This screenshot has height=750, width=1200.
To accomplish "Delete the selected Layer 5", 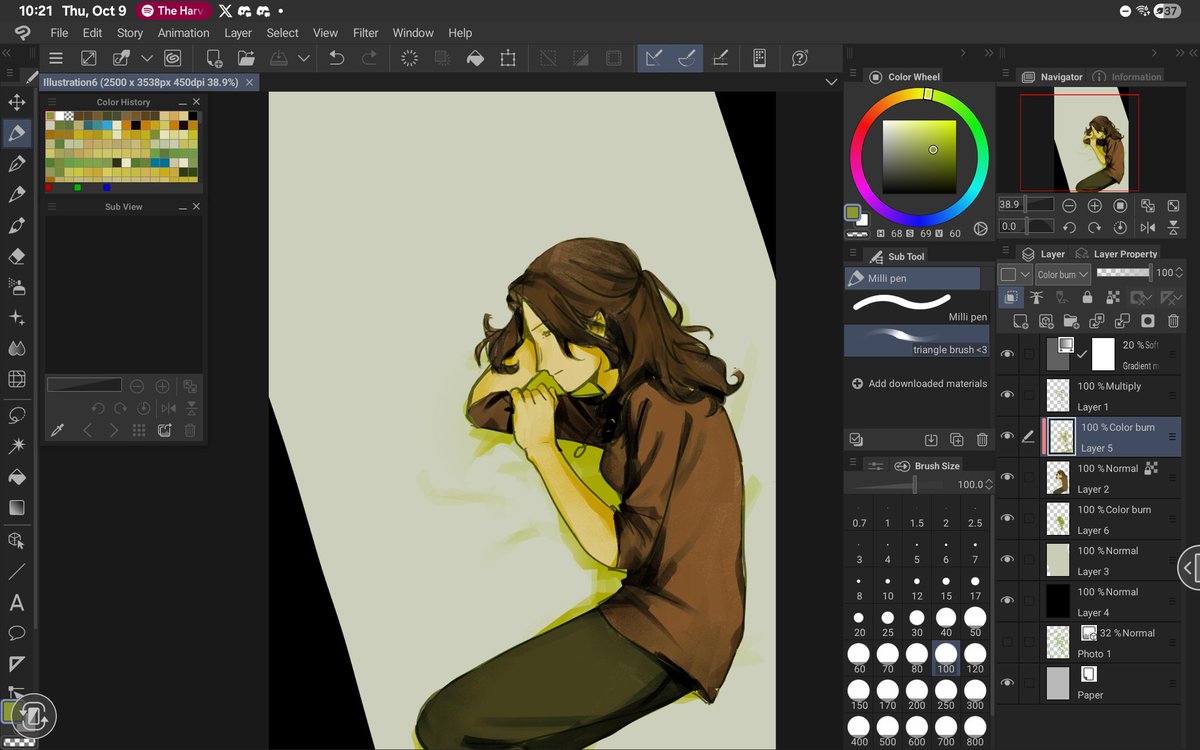I will [1173, 320].
